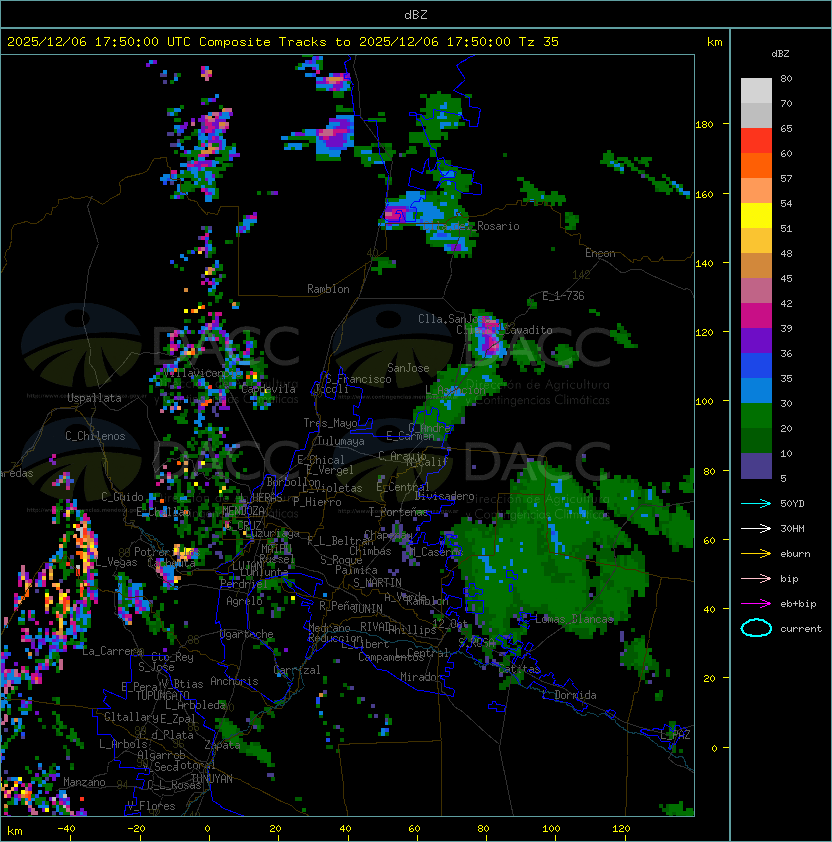Select the magenta 39-42 dBZ color swatch

pyautogui.click(x=756, y=316)
